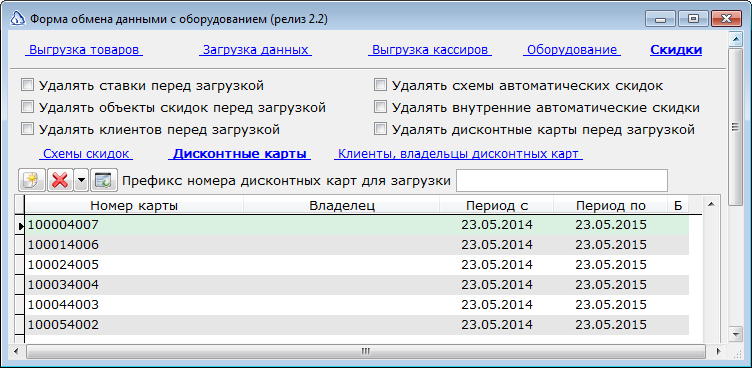The width and height of the screenshot is (752, 368).
Task: Click the discount card prefix input field
Action: point(562,180)
